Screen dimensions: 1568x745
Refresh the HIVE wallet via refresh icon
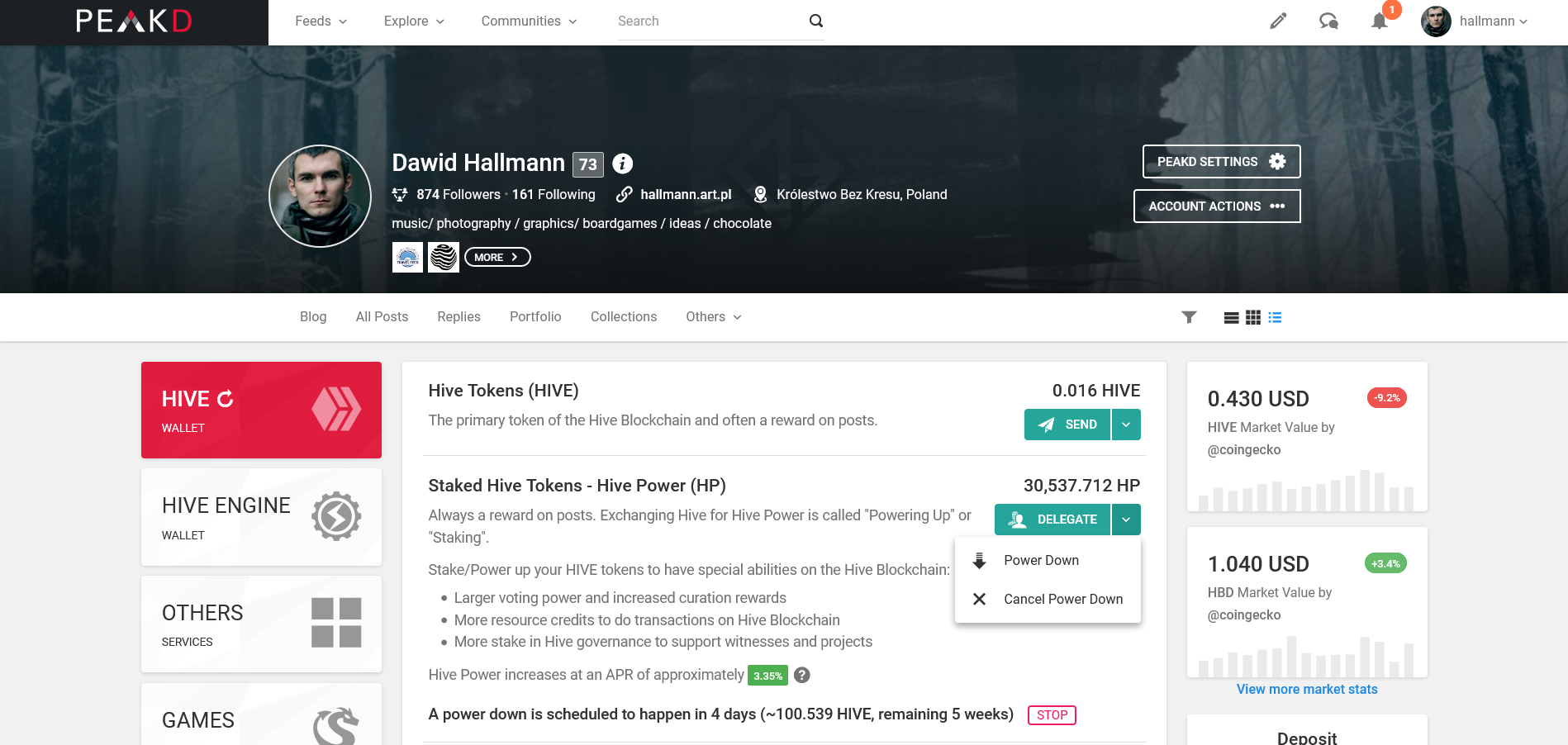click(226, 399)
